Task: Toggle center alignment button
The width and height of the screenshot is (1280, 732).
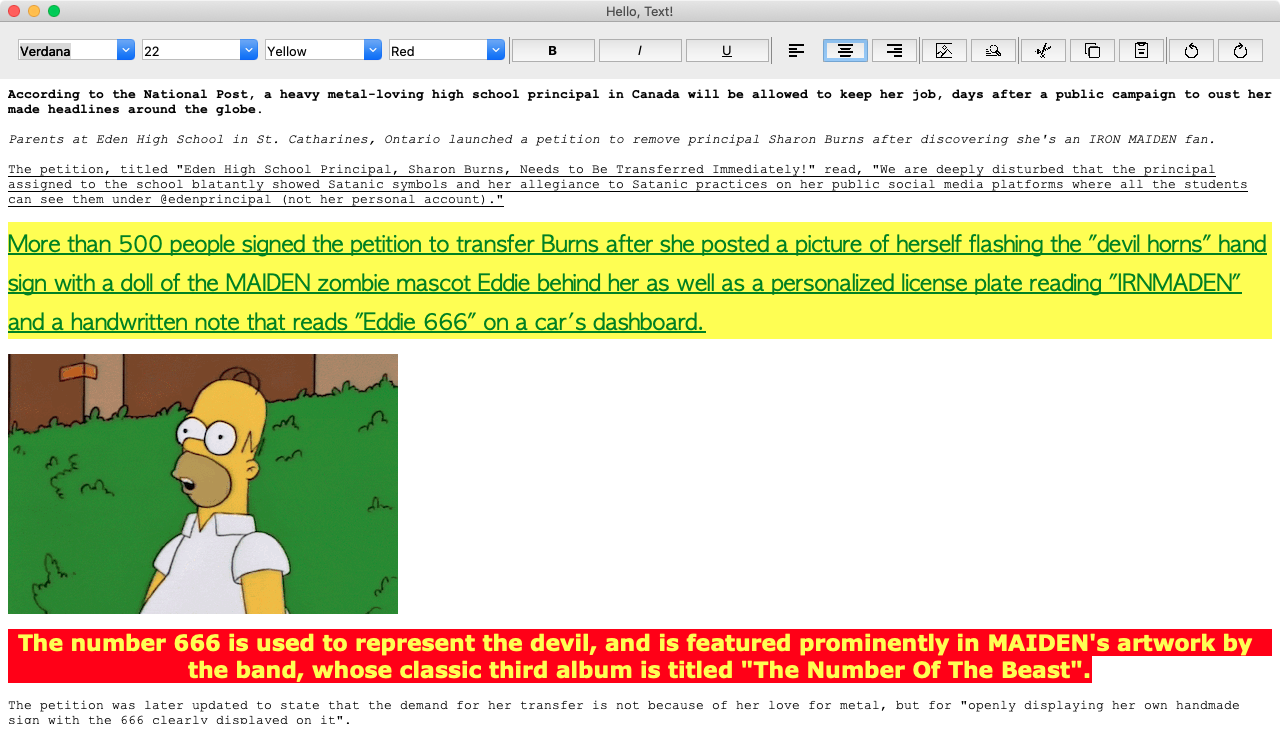Action: click(x=845, y=51)
